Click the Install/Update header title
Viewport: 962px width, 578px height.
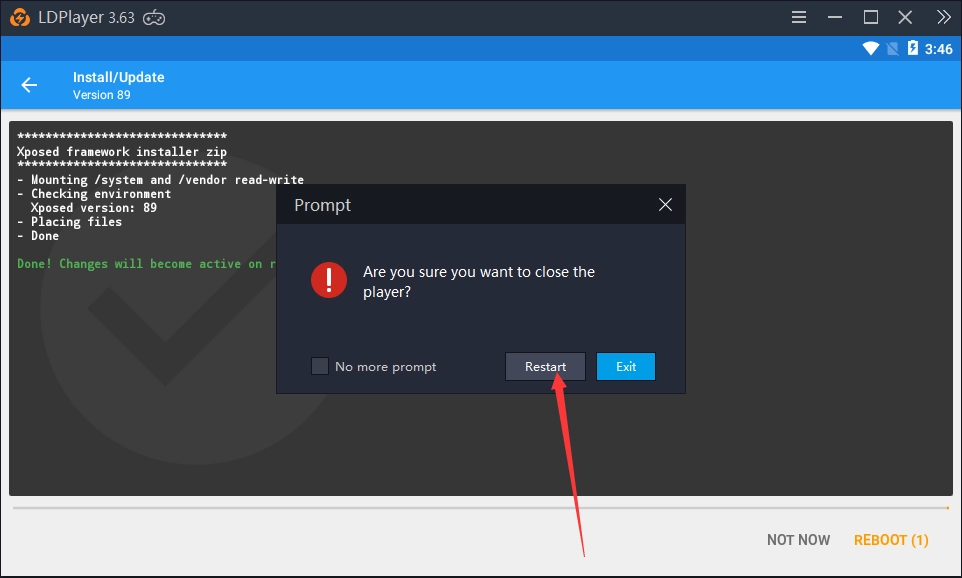117,76
